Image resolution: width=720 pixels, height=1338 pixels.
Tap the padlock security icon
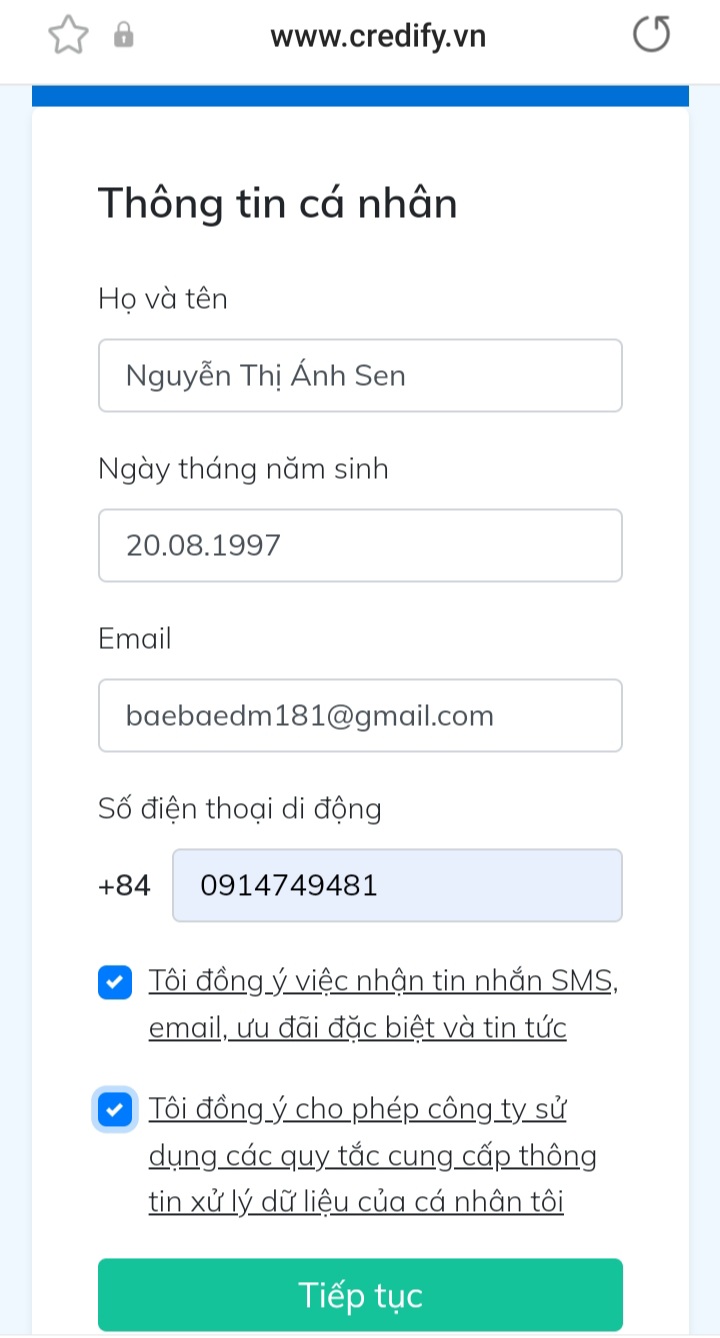[x=124, y=37]
